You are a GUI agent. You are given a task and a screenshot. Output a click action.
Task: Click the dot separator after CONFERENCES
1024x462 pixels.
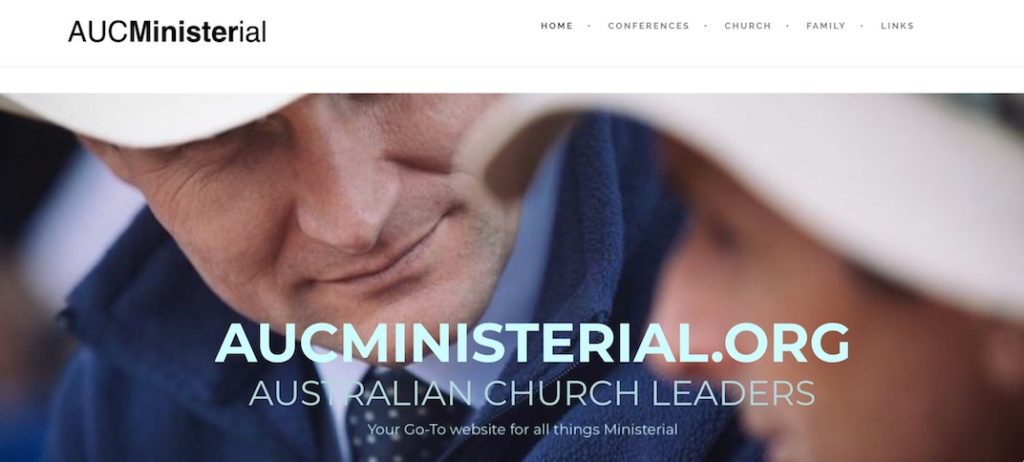pyautogui.click(x=707, y=26)
